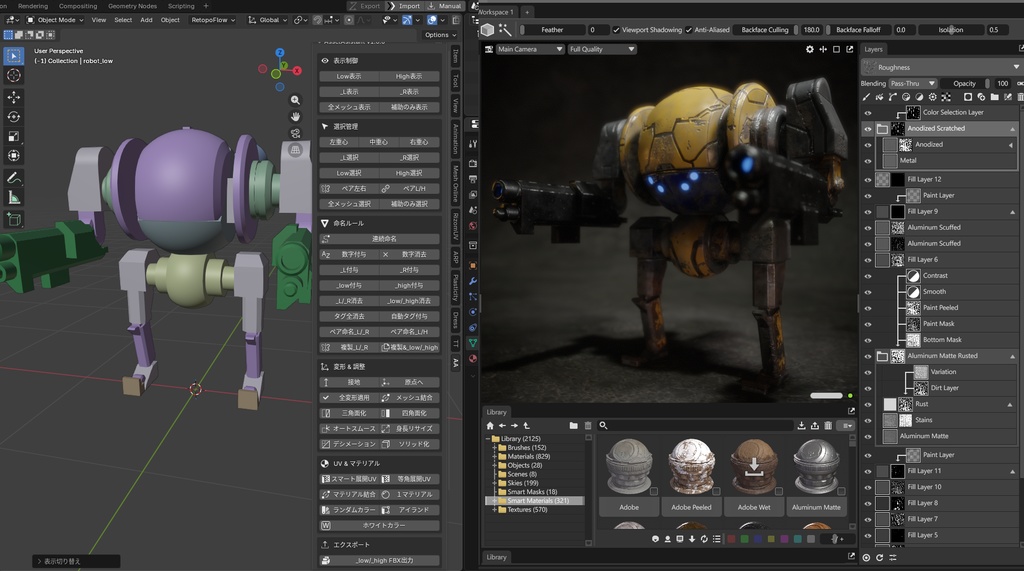Open Modifiers wrench properties tab
1024x571 pixels.
click(473, 281)
